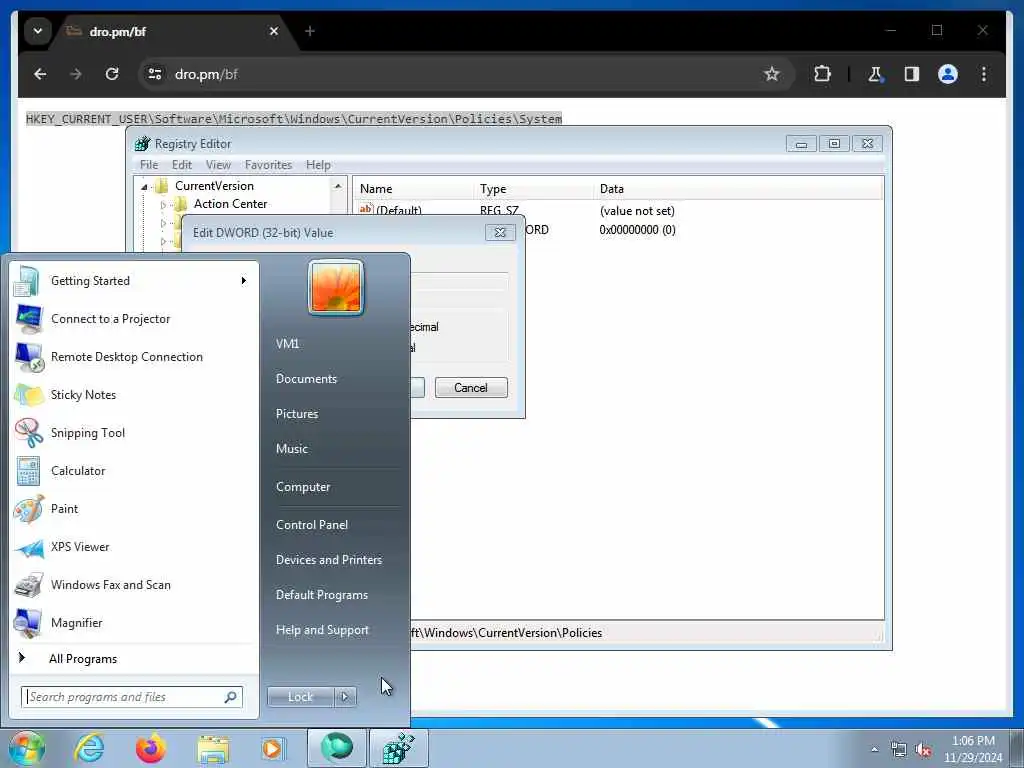Open Chrome Labs flask icon

(x=875, y=74)
